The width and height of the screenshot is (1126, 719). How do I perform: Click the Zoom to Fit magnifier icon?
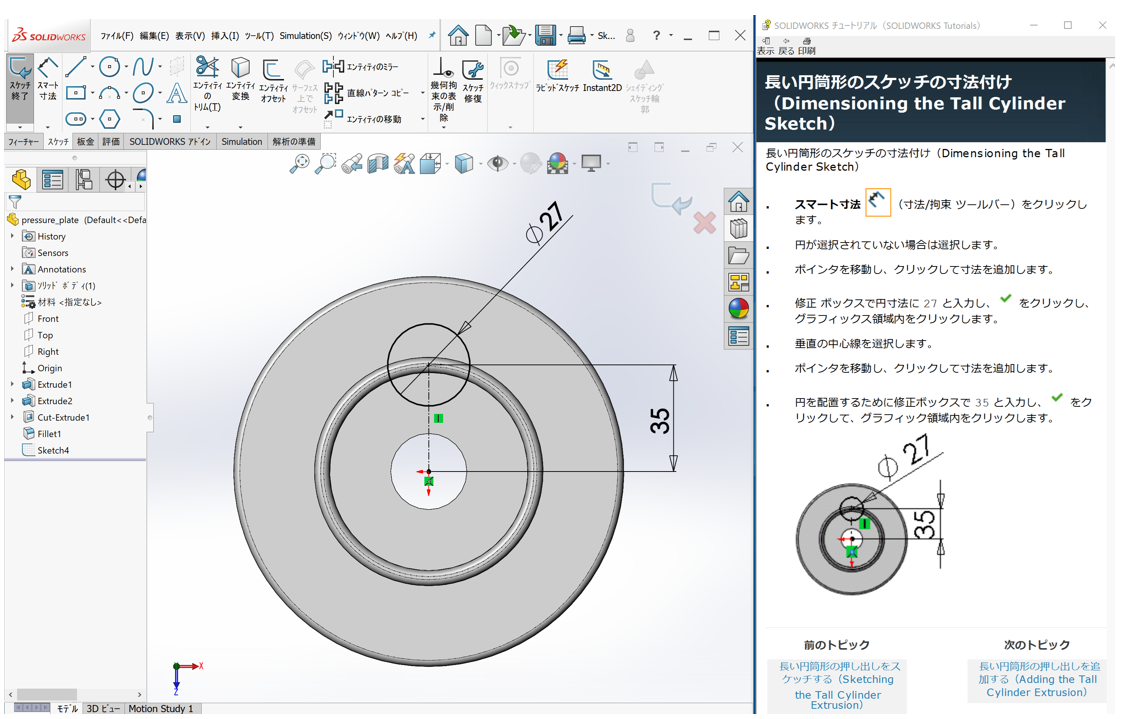[299, 164]
